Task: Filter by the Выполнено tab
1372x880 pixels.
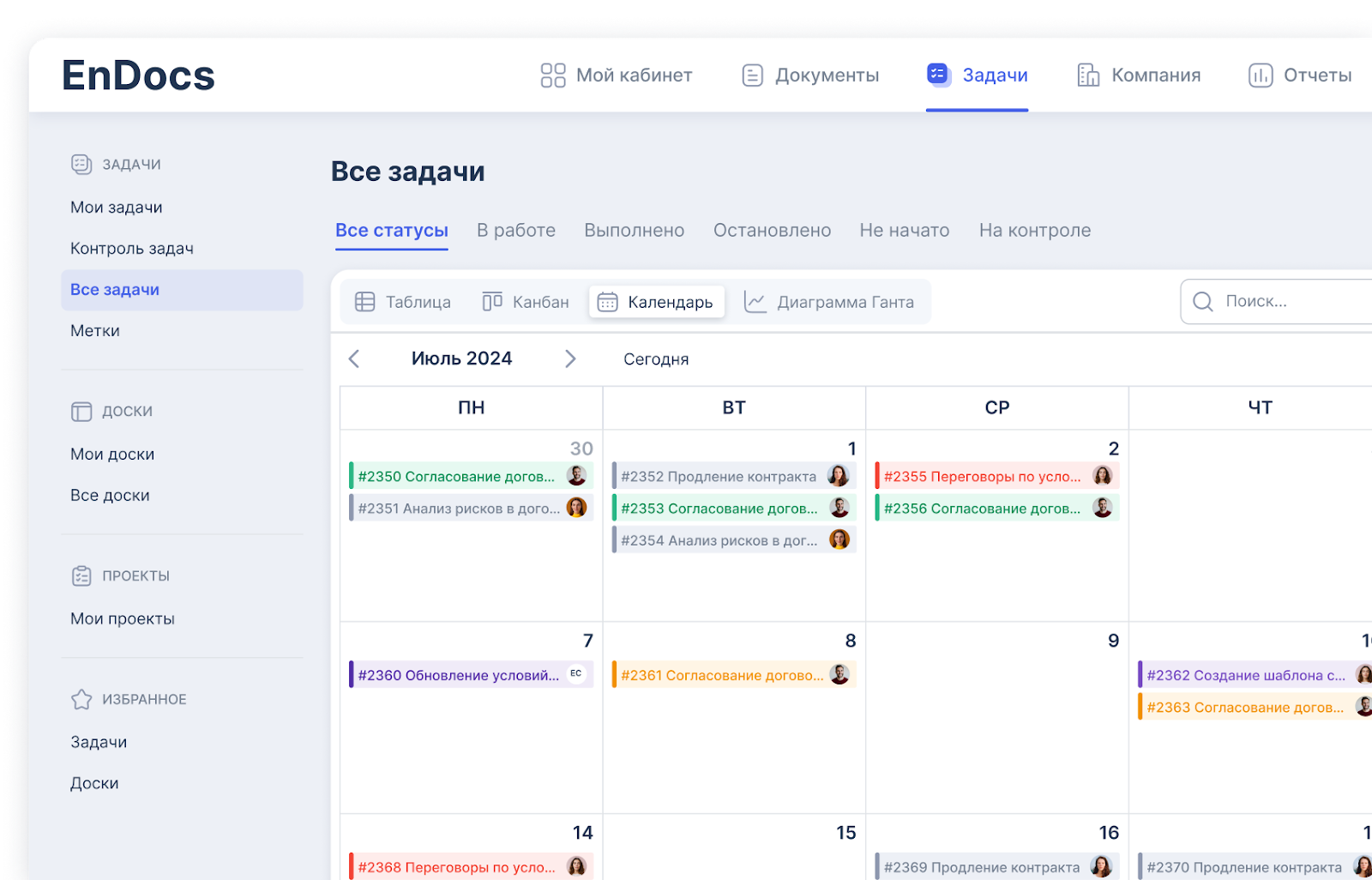Action: (x=635, y=231)
